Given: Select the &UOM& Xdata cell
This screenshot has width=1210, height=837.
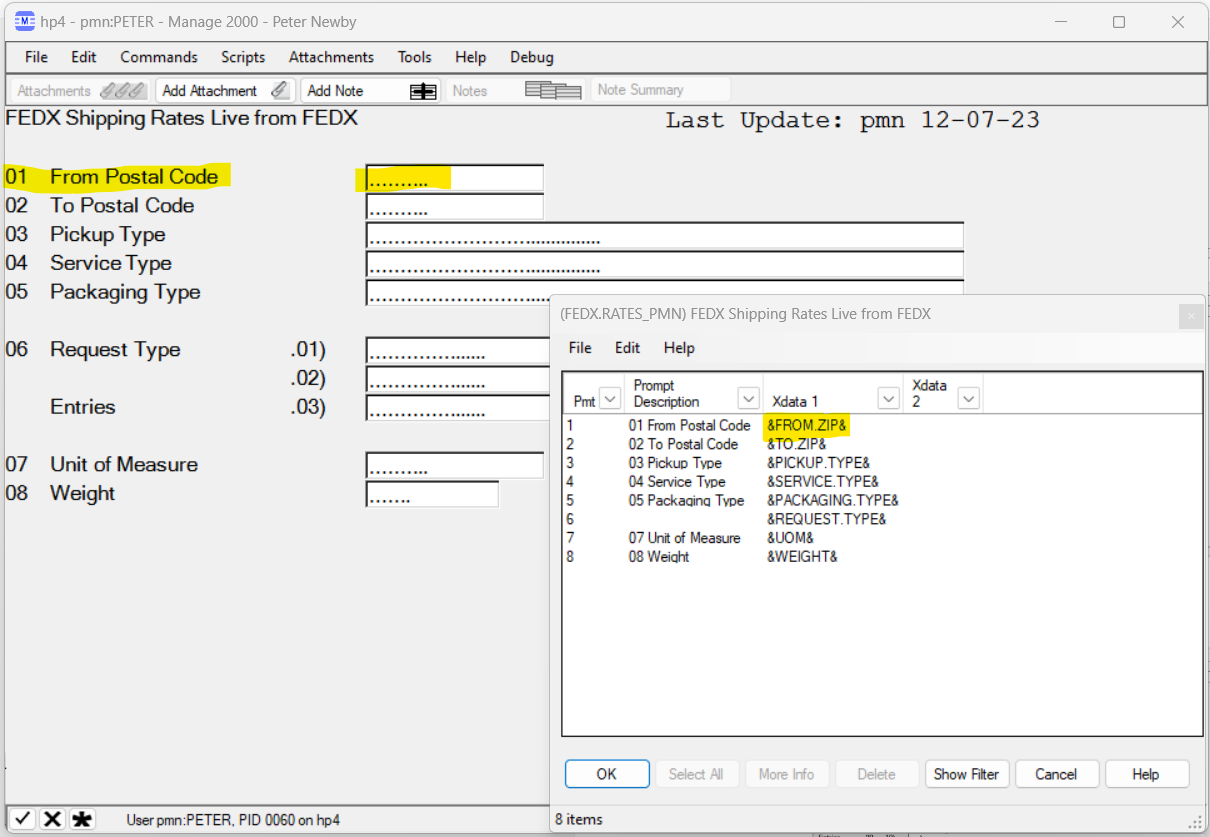Looking at the screenshot, I should pos(790,538).
